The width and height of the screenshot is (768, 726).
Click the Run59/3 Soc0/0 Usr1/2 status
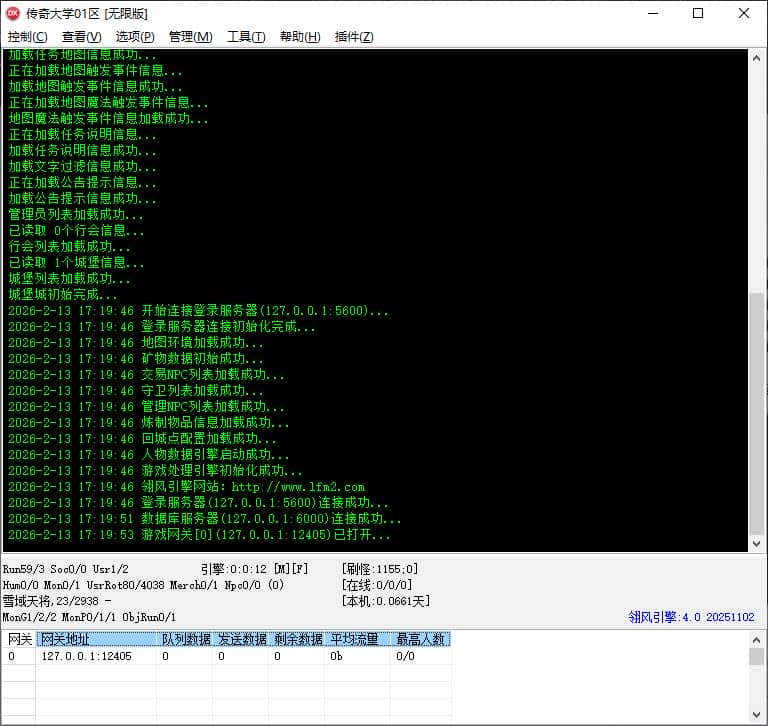pos(66,569)
